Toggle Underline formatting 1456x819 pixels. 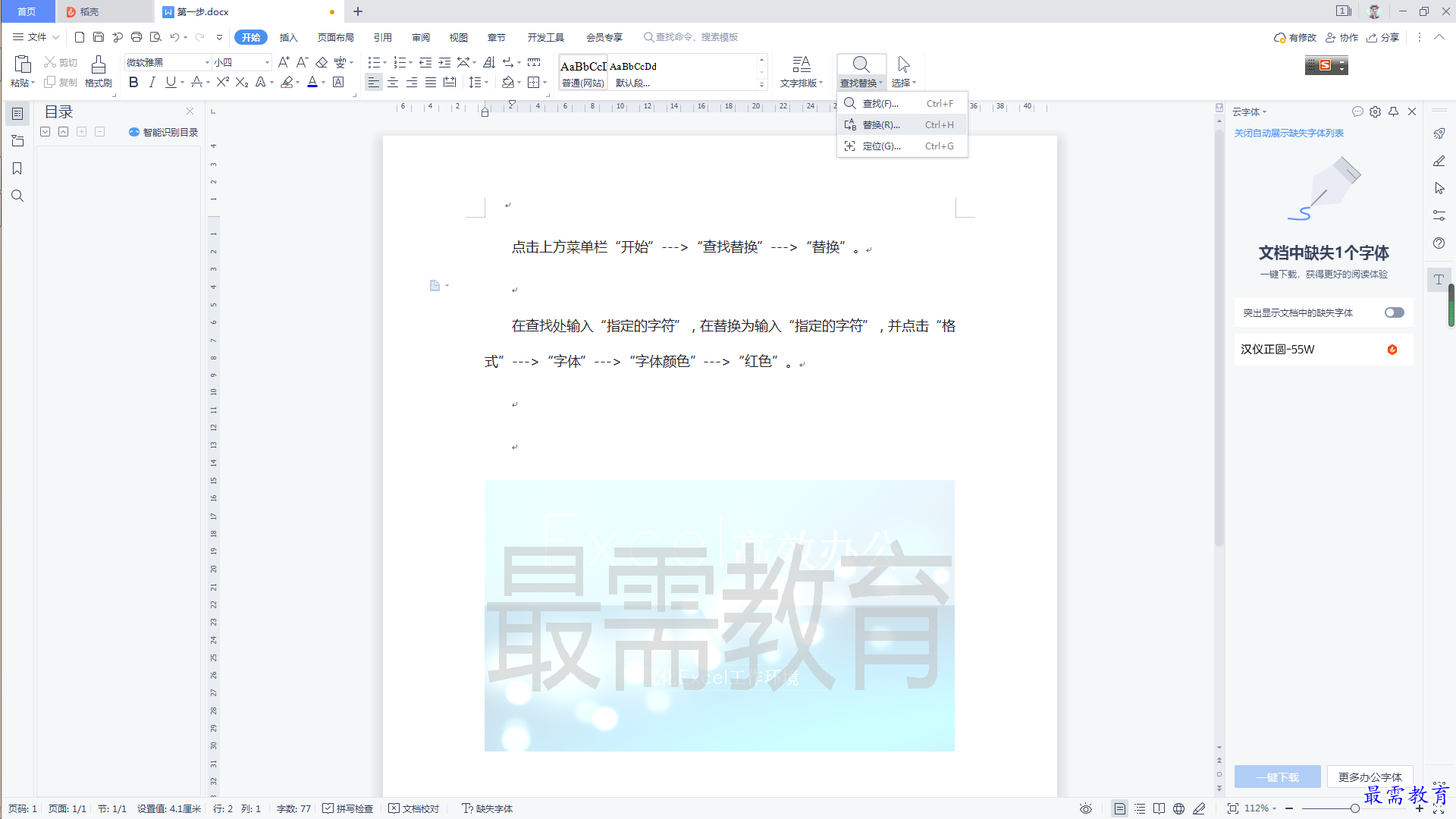click(171, 82)
